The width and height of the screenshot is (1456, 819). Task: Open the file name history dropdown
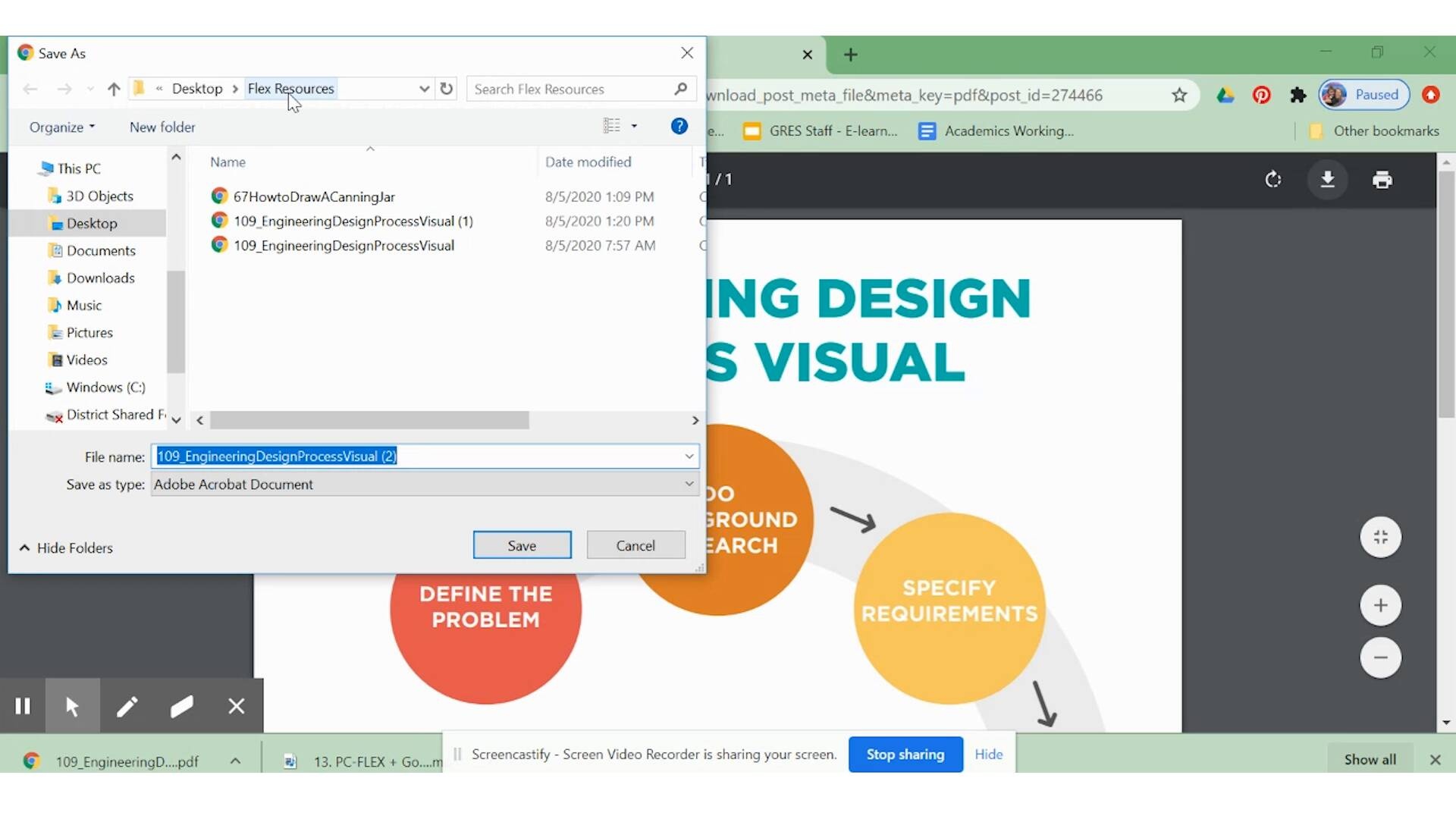(x=689, y=456)
